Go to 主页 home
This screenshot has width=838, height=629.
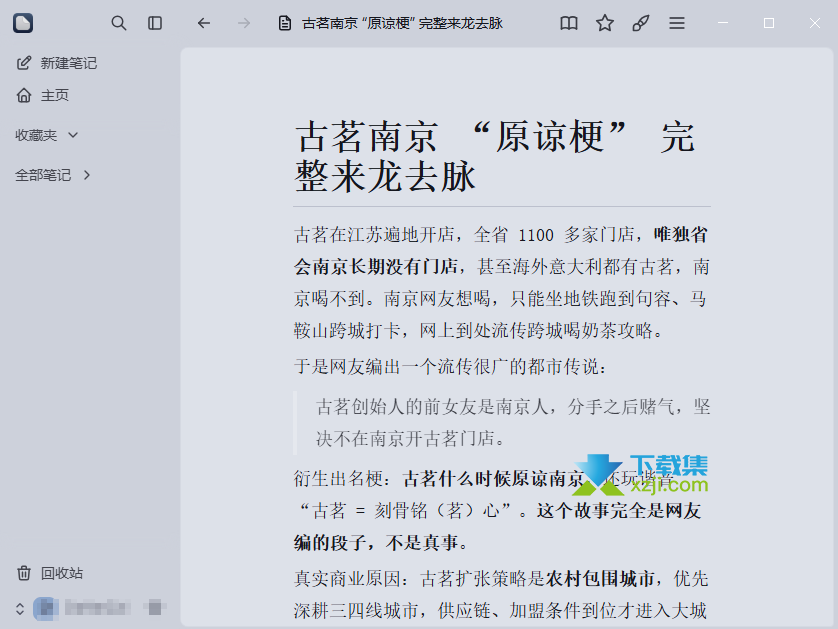coord(43,95)
